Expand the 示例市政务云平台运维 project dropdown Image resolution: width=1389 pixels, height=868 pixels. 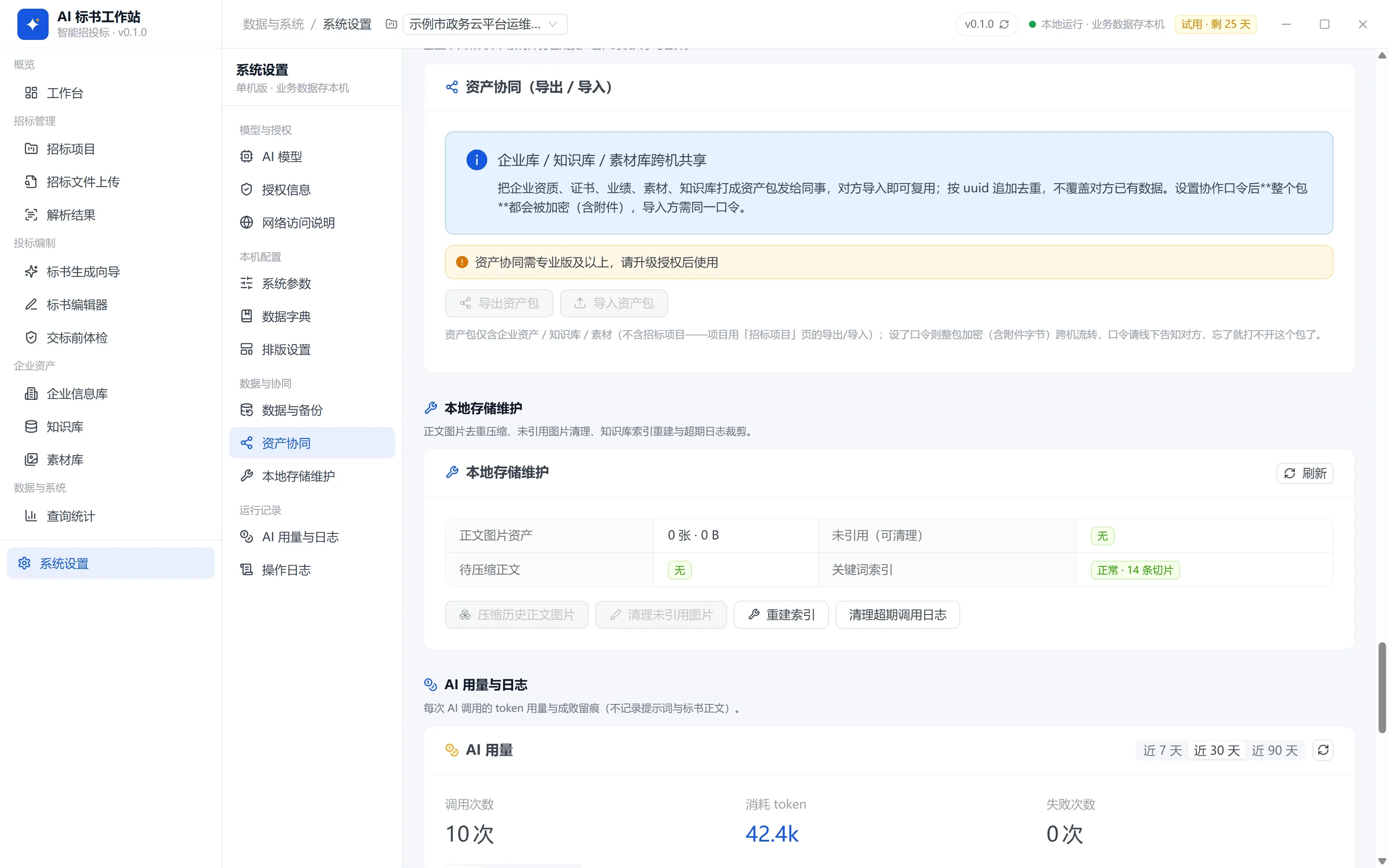point(485,24)
